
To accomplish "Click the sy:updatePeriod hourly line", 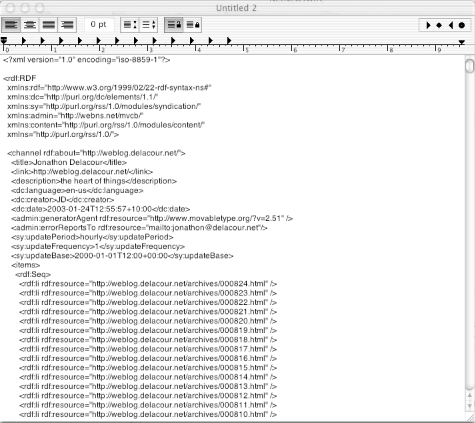I will click(92, 237).
